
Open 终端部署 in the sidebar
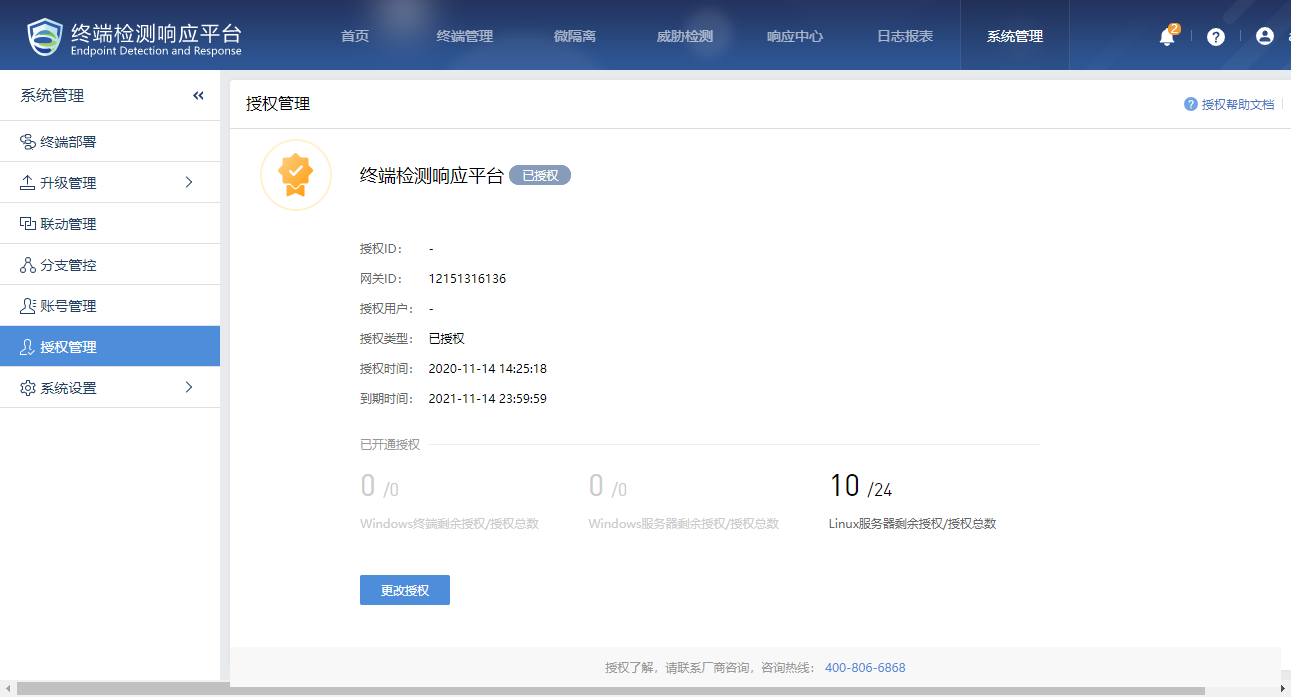(x=68, y=142)
